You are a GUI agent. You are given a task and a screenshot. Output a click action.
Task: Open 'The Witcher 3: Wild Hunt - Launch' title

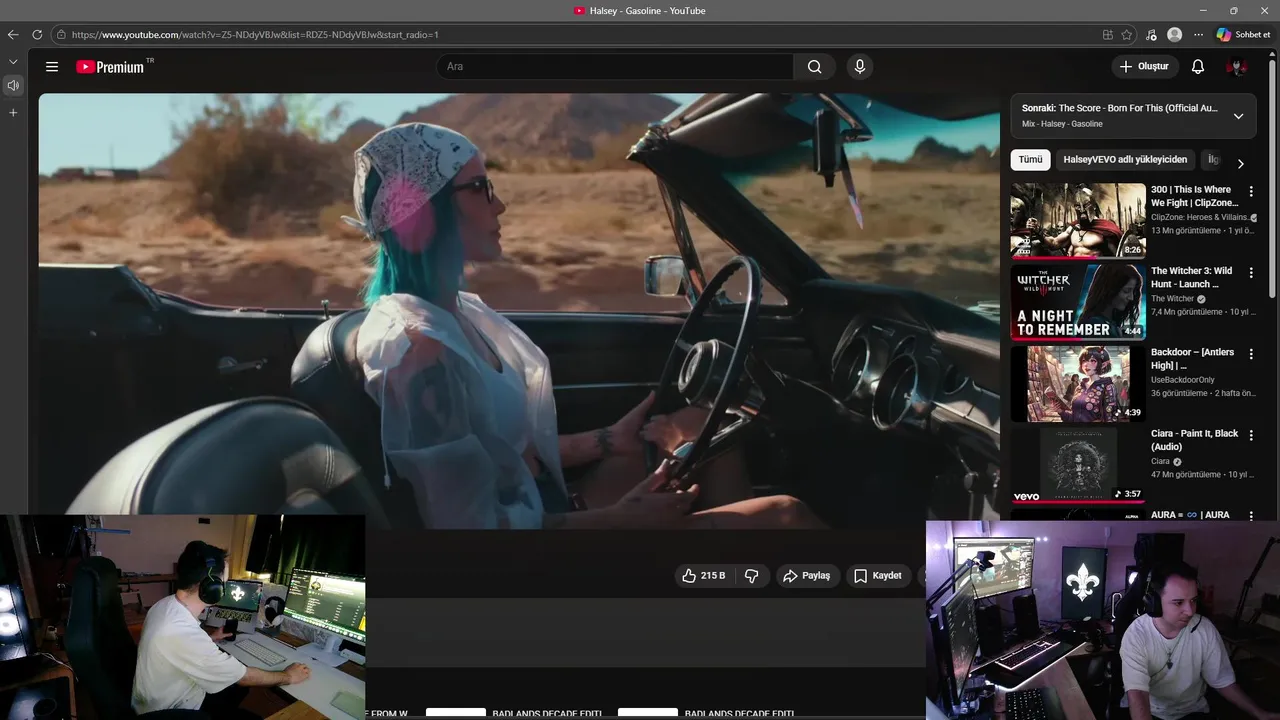(x=1191, y=277)
